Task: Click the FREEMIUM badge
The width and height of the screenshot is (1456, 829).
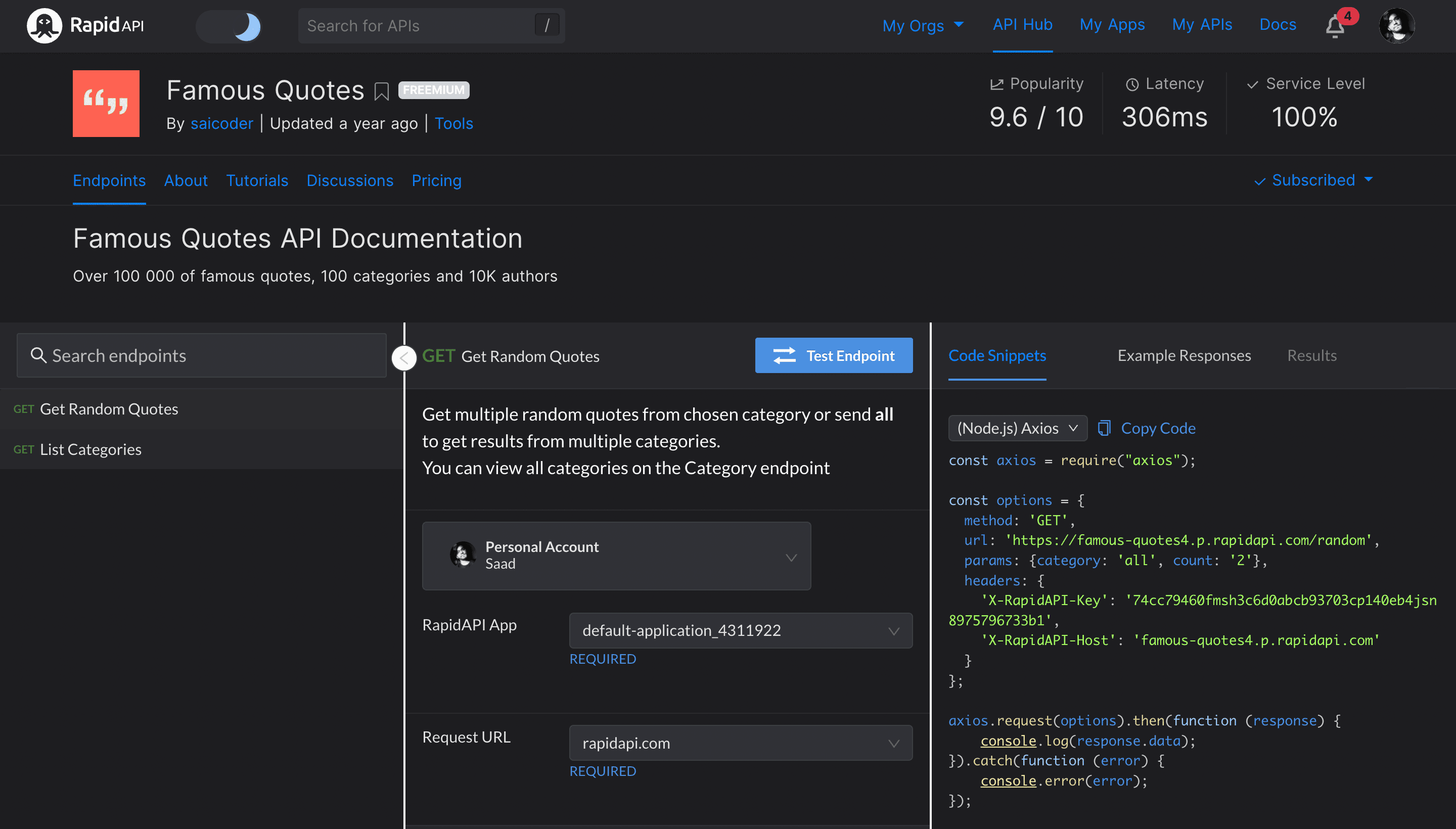Action: click(434, 90)
